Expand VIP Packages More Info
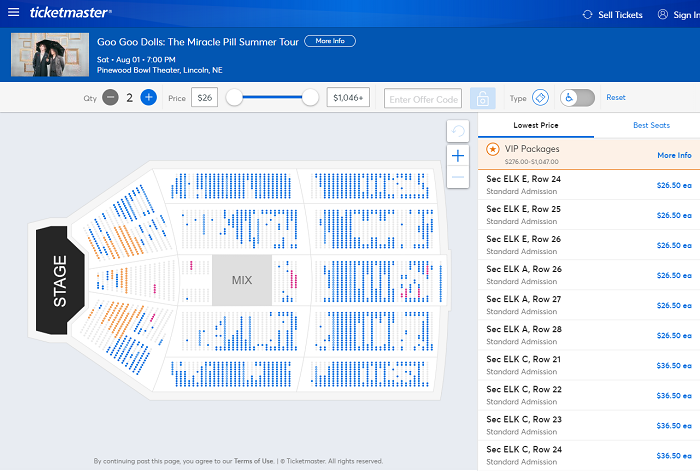Viewport: 700px width, 471px height. click(673, 155)
